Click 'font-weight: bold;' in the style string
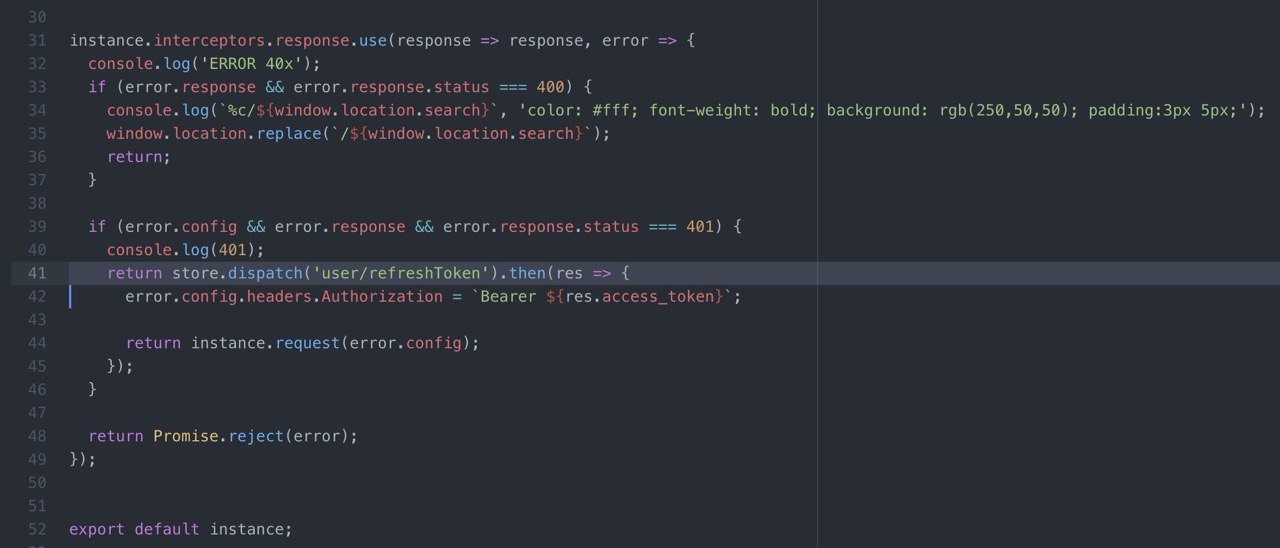 tap(733, 110)
